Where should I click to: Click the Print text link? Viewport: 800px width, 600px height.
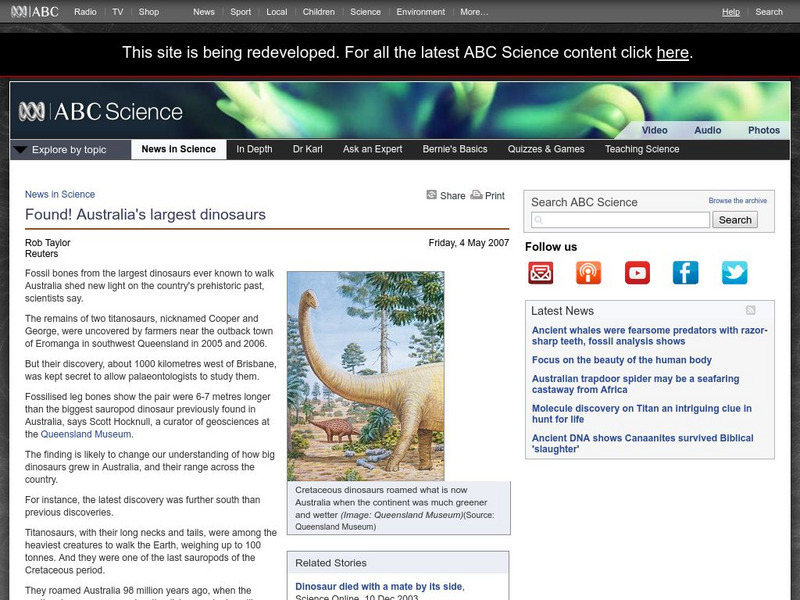tap(494, 195)
